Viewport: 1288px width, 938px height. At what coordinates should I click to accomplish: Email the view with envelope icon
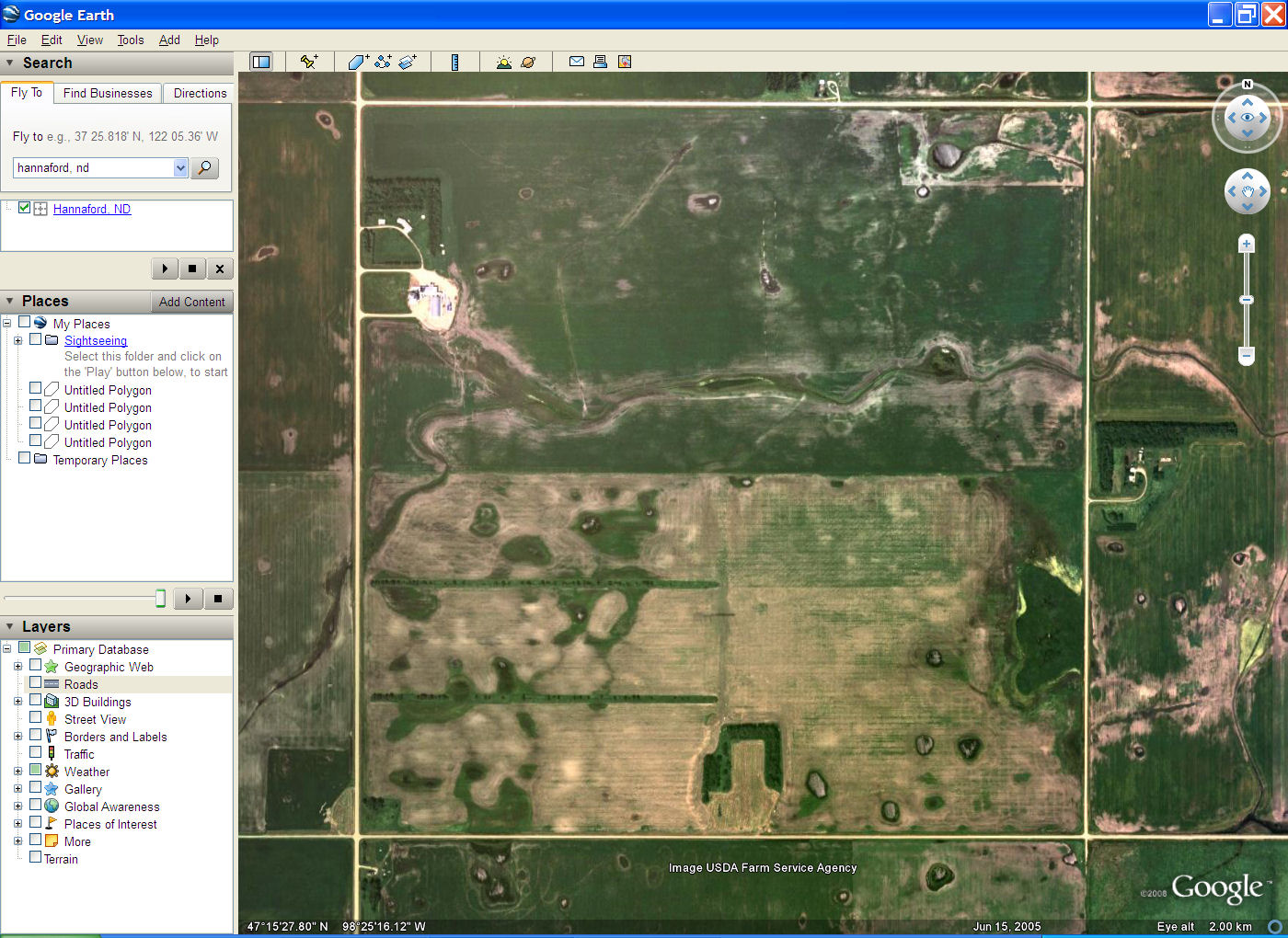(x=577, y=62)
